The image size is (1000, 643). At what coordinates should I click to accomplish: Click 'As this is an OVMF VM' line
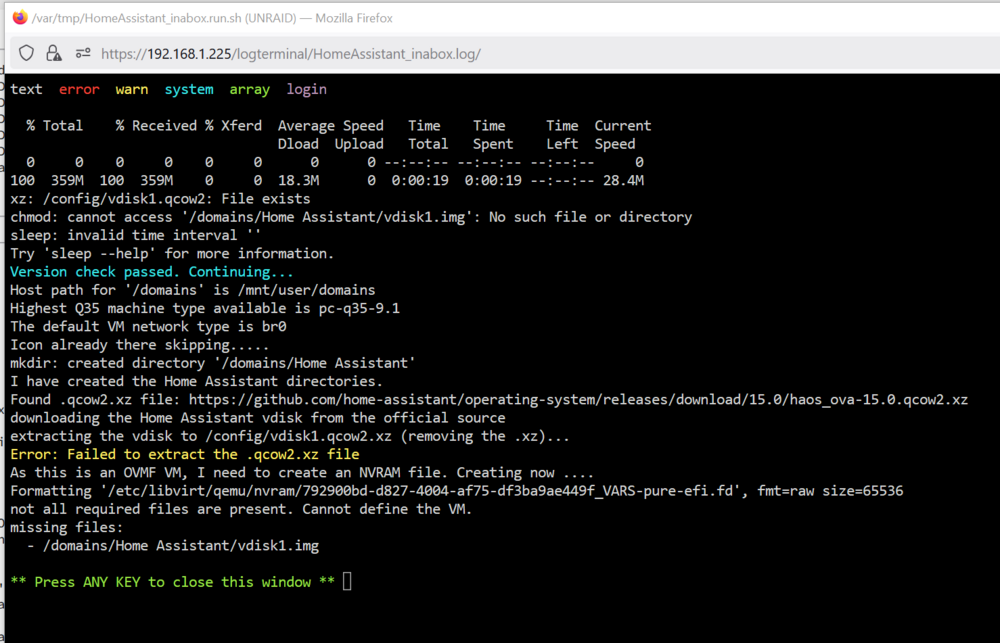tap(302, 473)
